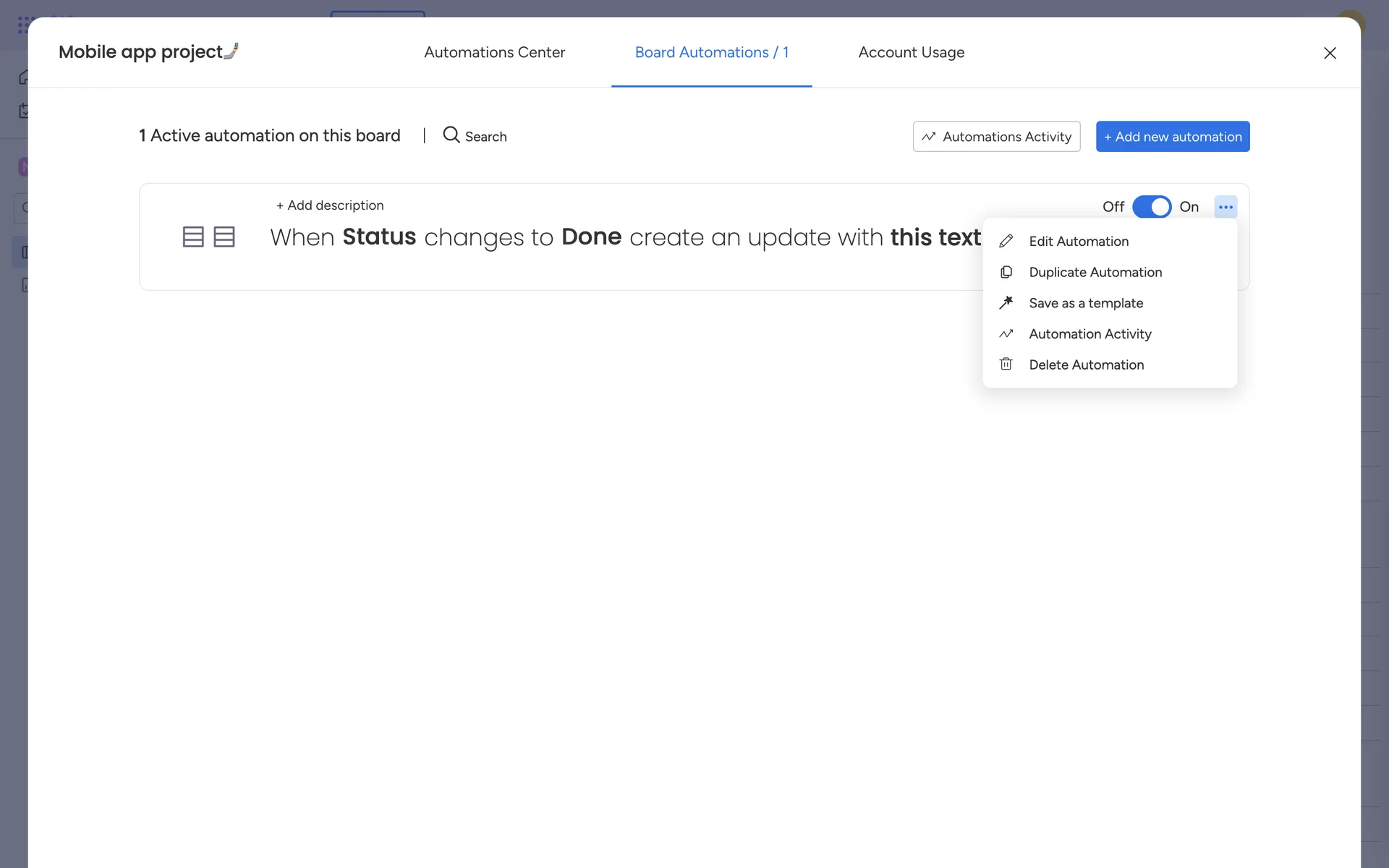Toggle the automation on/off switch
The height and width of the screenshot is (868, 1389).
point(1151,207)
